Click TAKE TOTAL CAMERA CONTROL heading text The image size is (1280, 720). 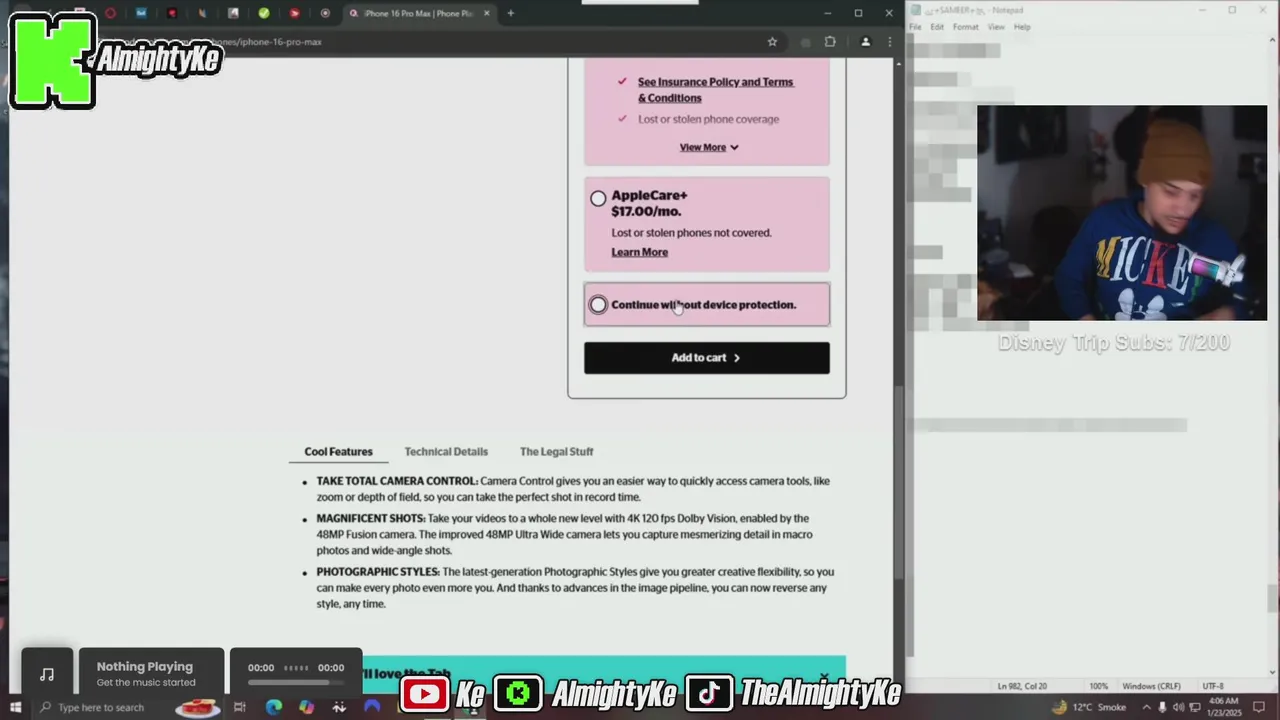[x=397, y=481]
